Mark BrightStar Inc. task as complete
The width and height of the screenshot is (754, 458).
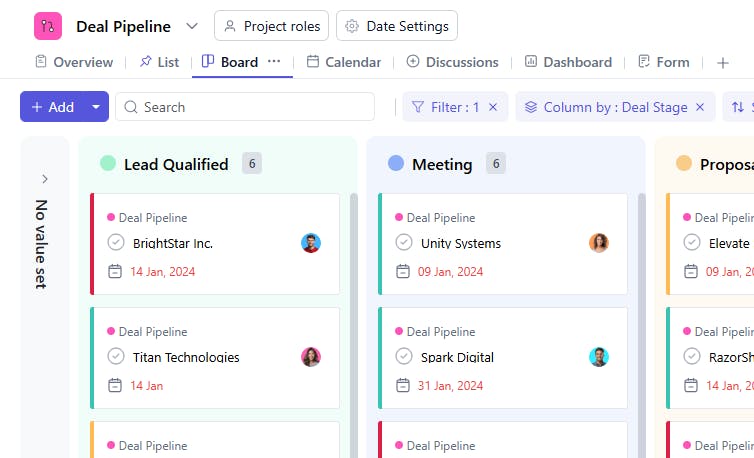(116, 243)
